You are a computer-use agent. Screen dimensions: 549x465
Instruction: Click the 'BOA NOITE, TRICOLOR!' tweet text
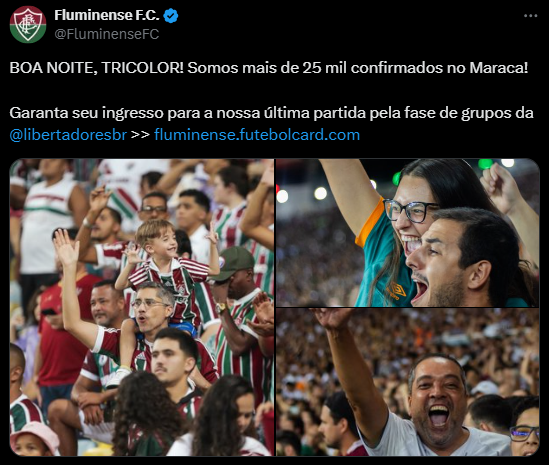(269, 68)
